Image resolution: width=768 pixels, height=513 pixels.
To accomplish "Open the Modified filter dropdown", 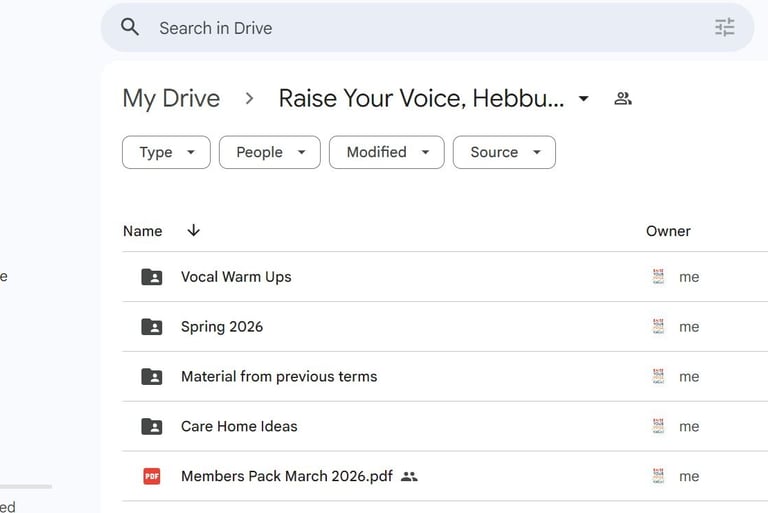I will tap(387, 152).
